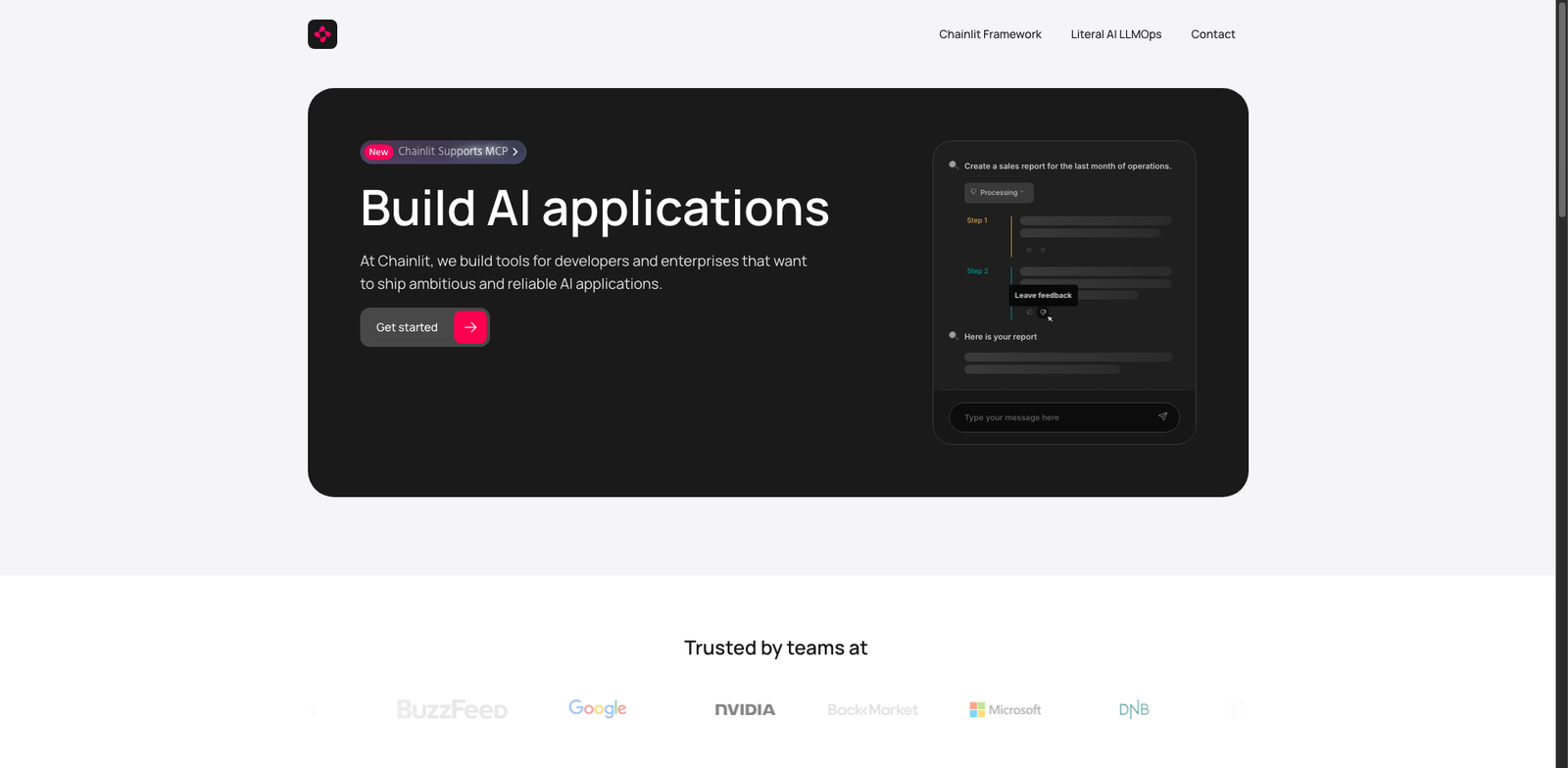Click the Chainlit logo icon
Viewport: 1568px width, 768px height.
[322, 34]
